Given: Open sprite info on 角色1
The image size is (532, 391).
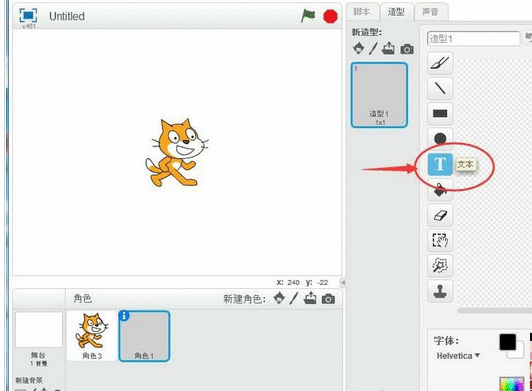Looking at the screenshot, I should 124,316.
